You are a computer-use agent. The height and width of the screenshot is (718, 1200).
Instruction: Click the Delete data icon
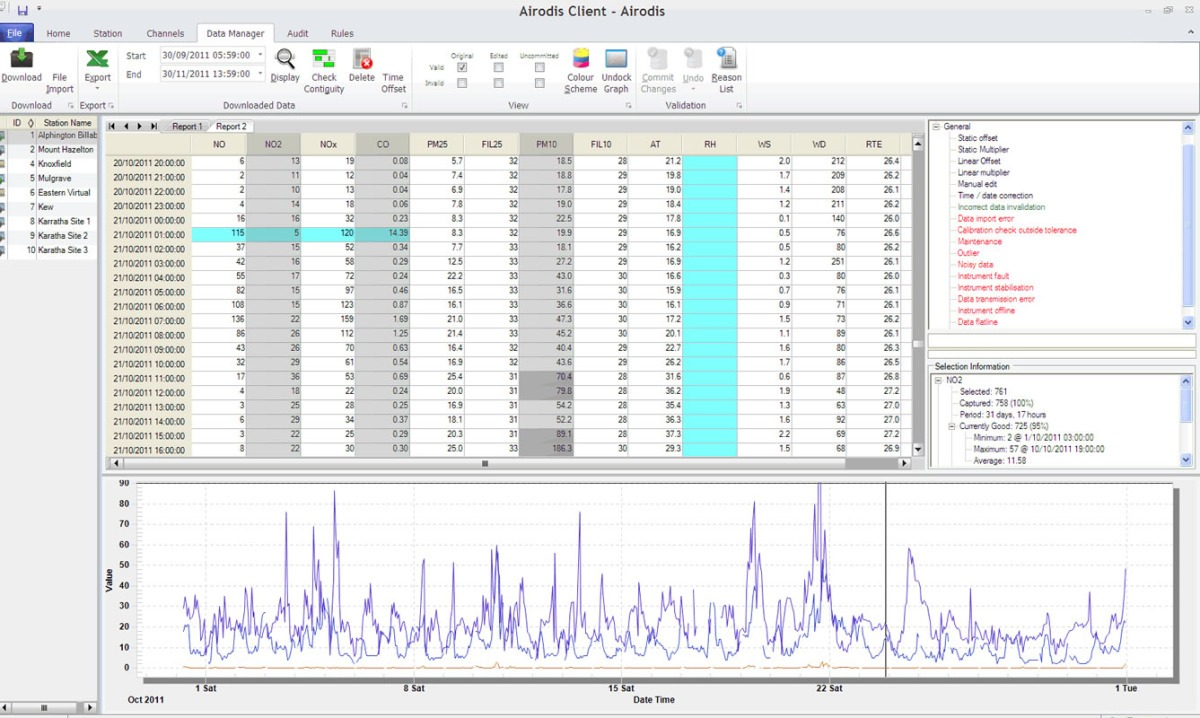[362, 59]
